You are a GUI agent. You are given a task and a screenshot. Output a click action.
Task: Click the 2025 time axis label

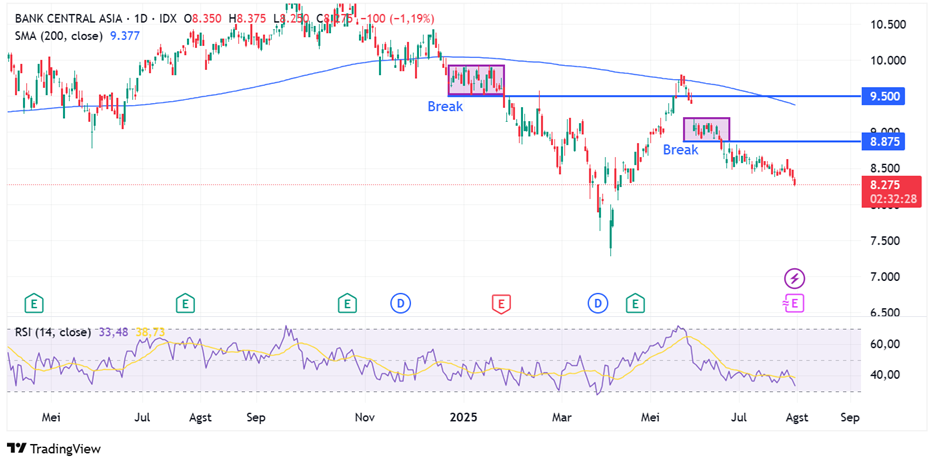pos(464,416)
